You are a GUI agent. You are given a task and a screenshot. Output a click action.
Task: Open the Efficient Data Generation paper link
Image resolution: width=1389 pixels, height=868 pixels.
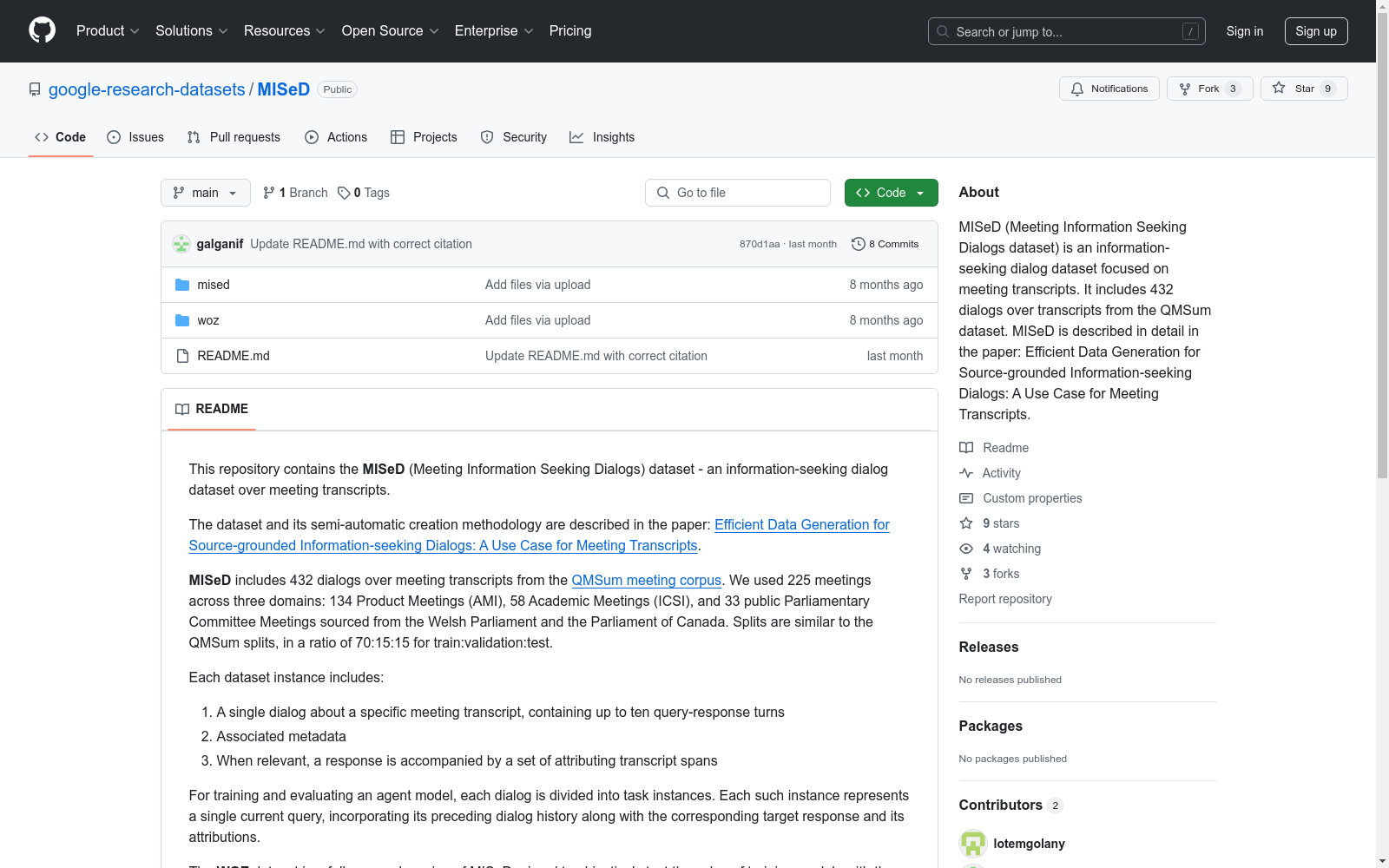[x=539, y=535]
